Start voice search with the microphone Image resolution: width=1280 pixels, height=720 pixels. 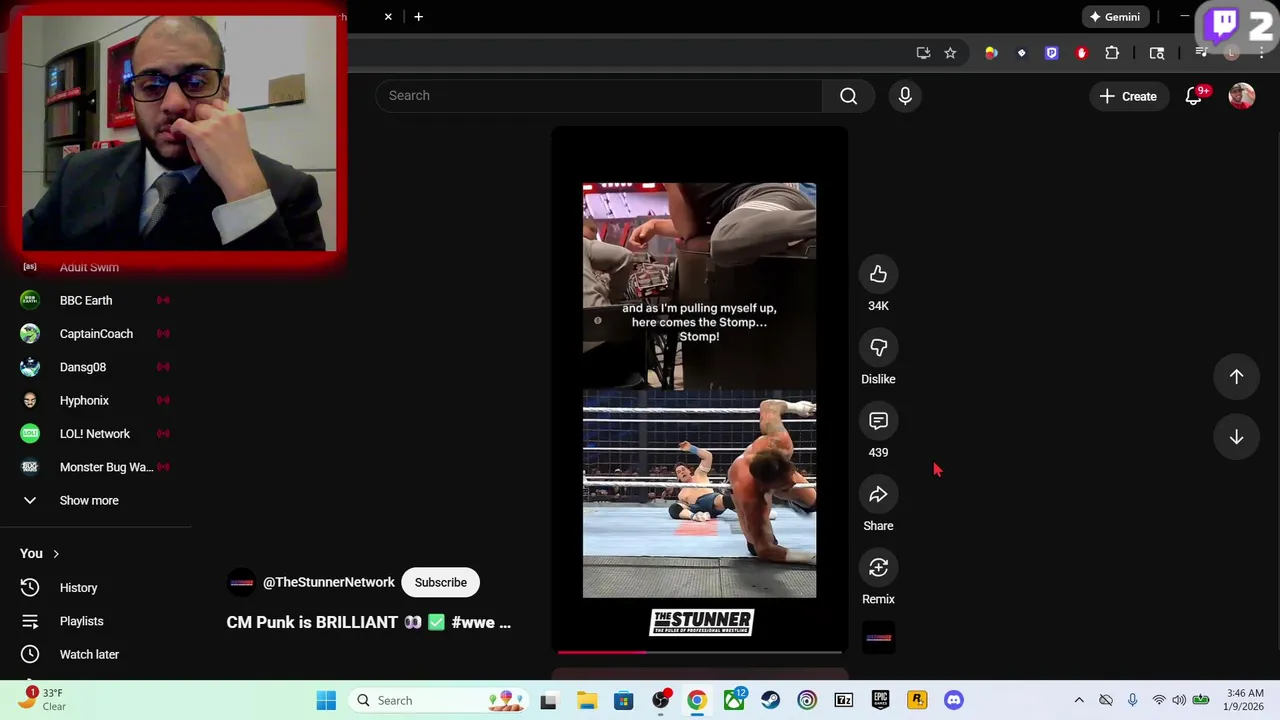point(904,96)
